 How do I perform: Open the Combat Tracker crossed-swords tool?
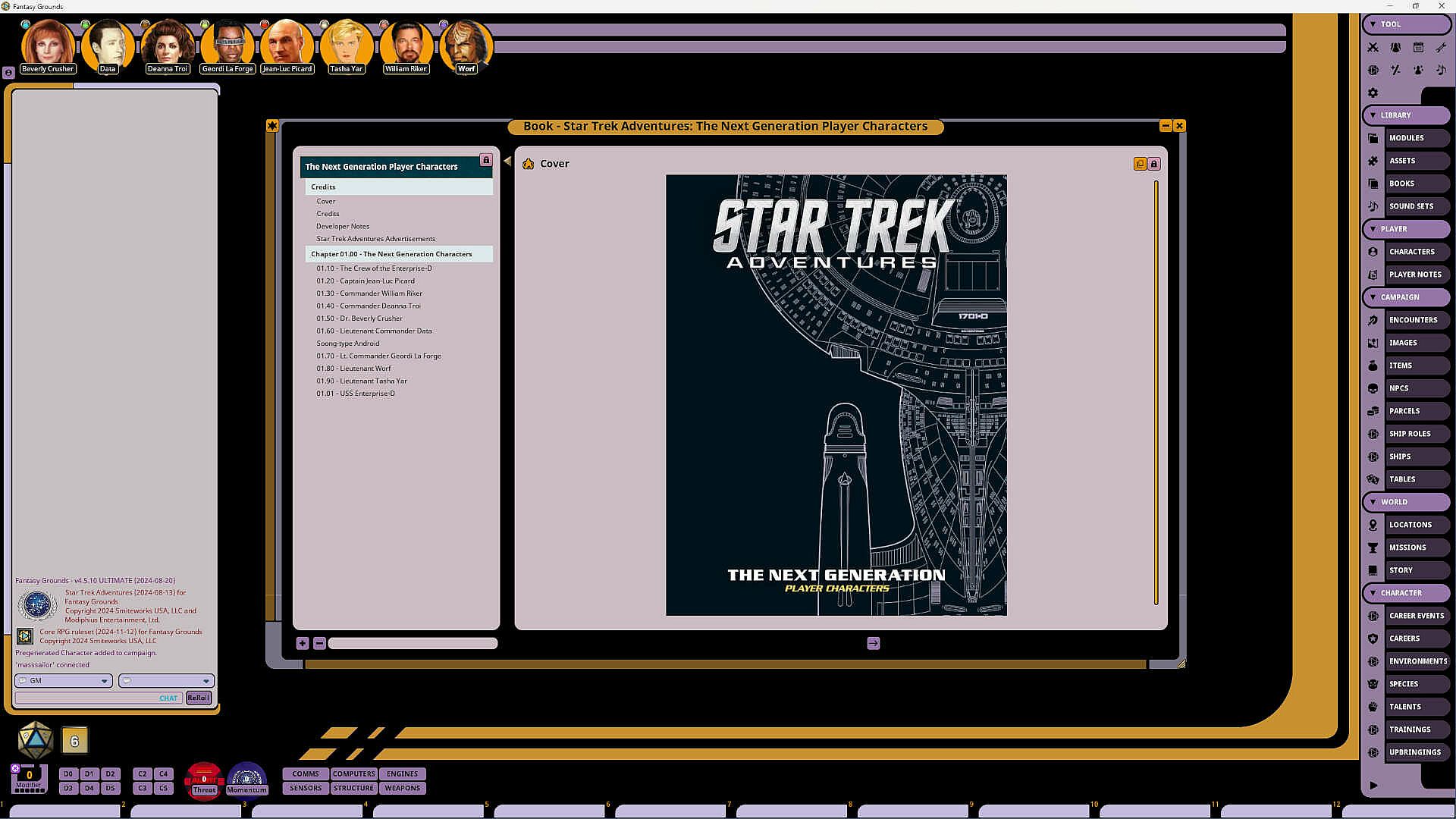[1373, 47]
